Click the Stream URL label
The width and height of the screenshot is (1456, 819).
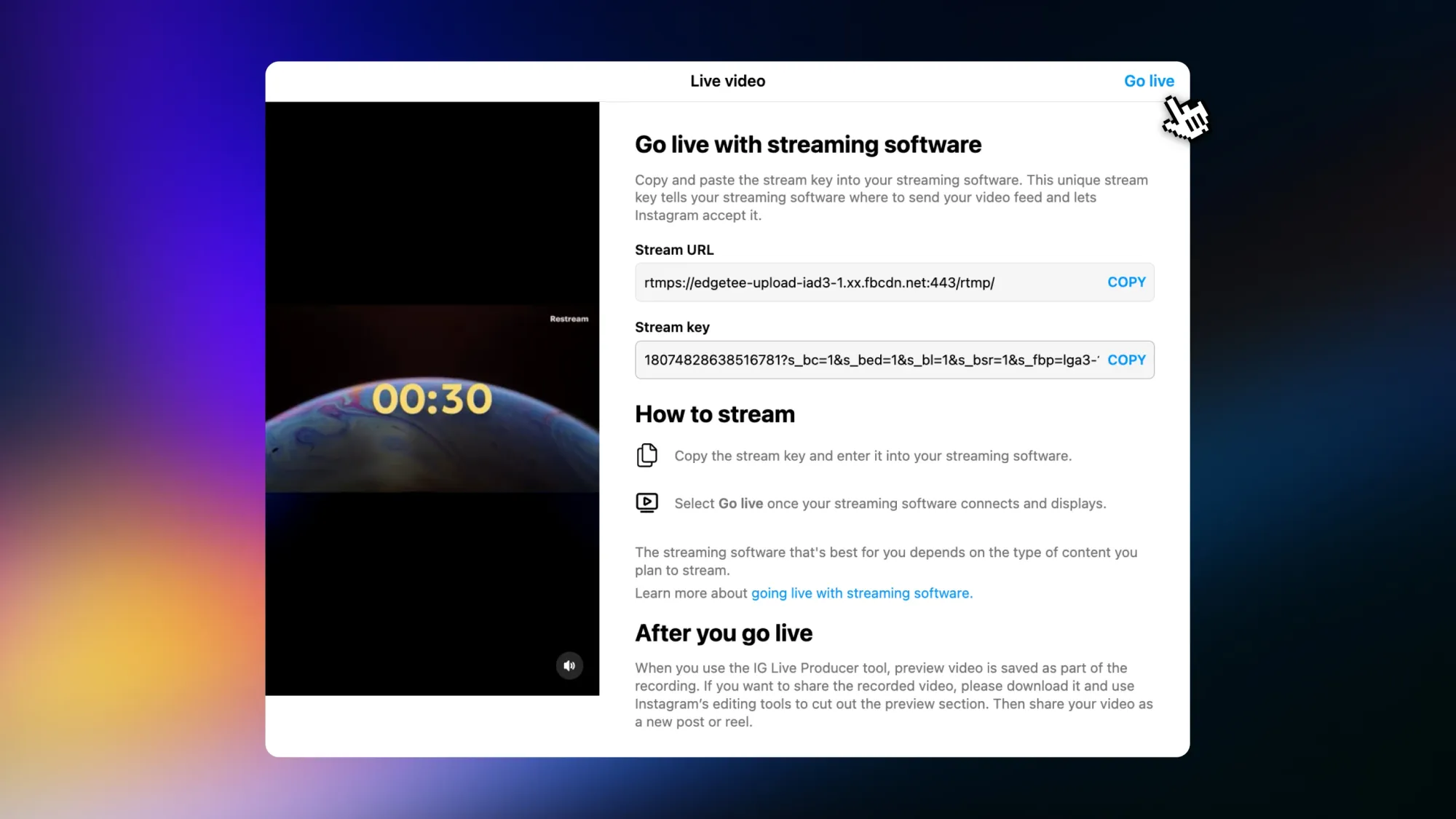tap(673, 250)
